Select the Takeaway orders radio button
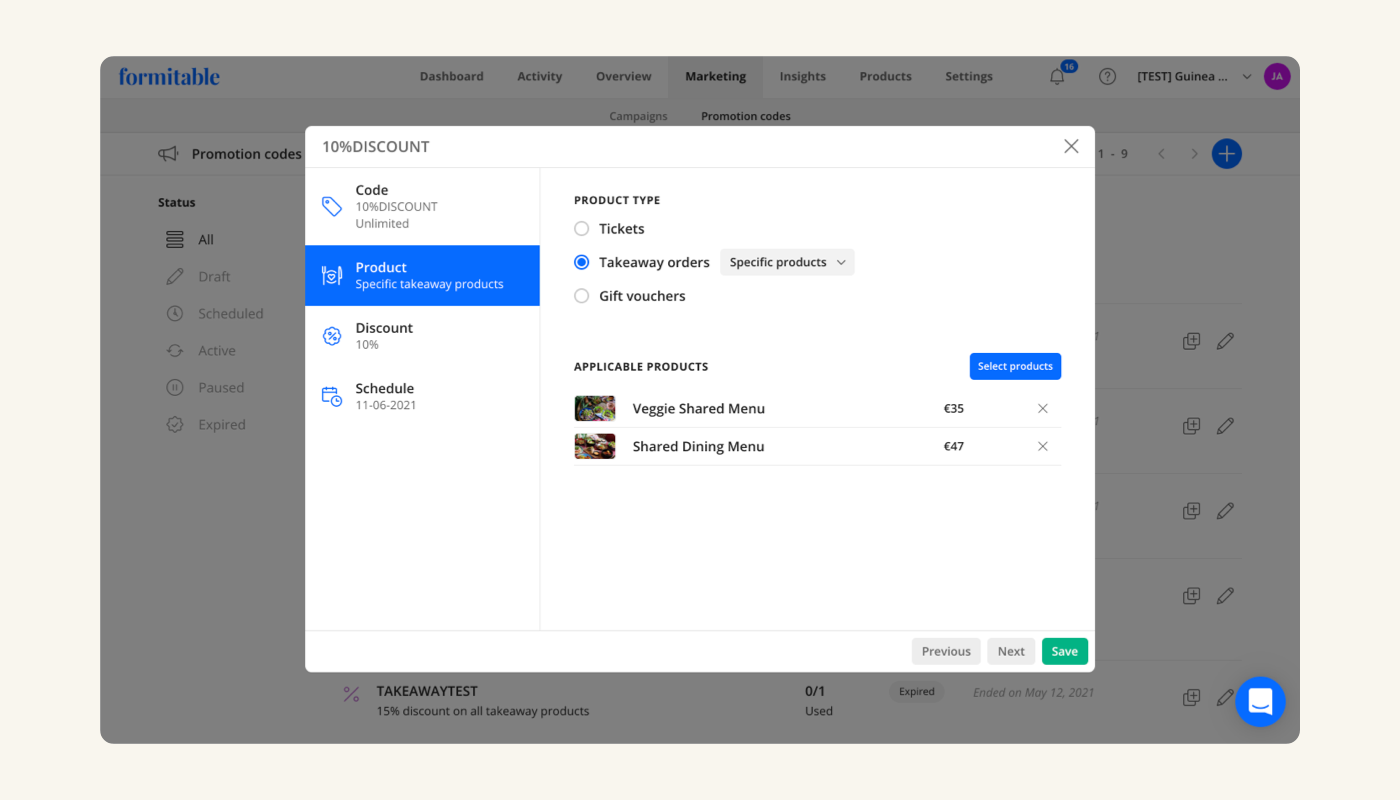Screen dimensions: 1400x800 click(582, 262)
